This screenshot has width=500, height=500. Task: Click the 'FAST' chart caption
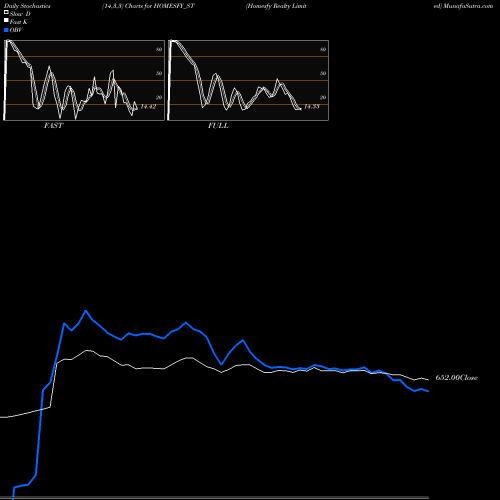(x=53, y=125)
